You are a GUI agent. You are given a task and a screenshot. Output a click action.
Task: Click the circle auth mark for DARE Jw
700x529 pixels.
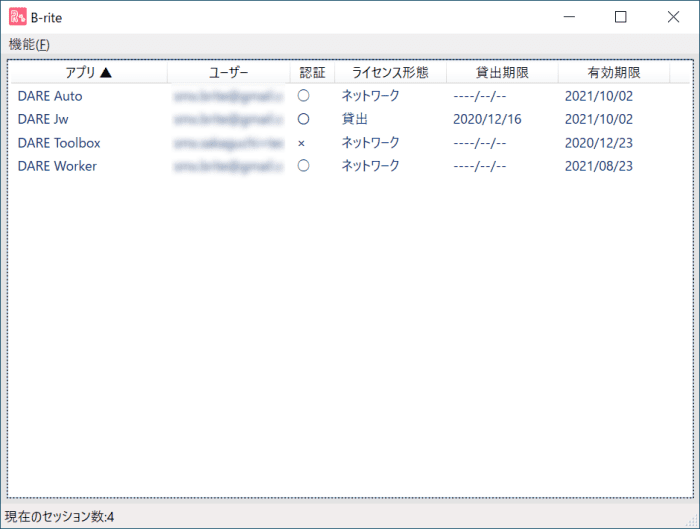point(304,119)
